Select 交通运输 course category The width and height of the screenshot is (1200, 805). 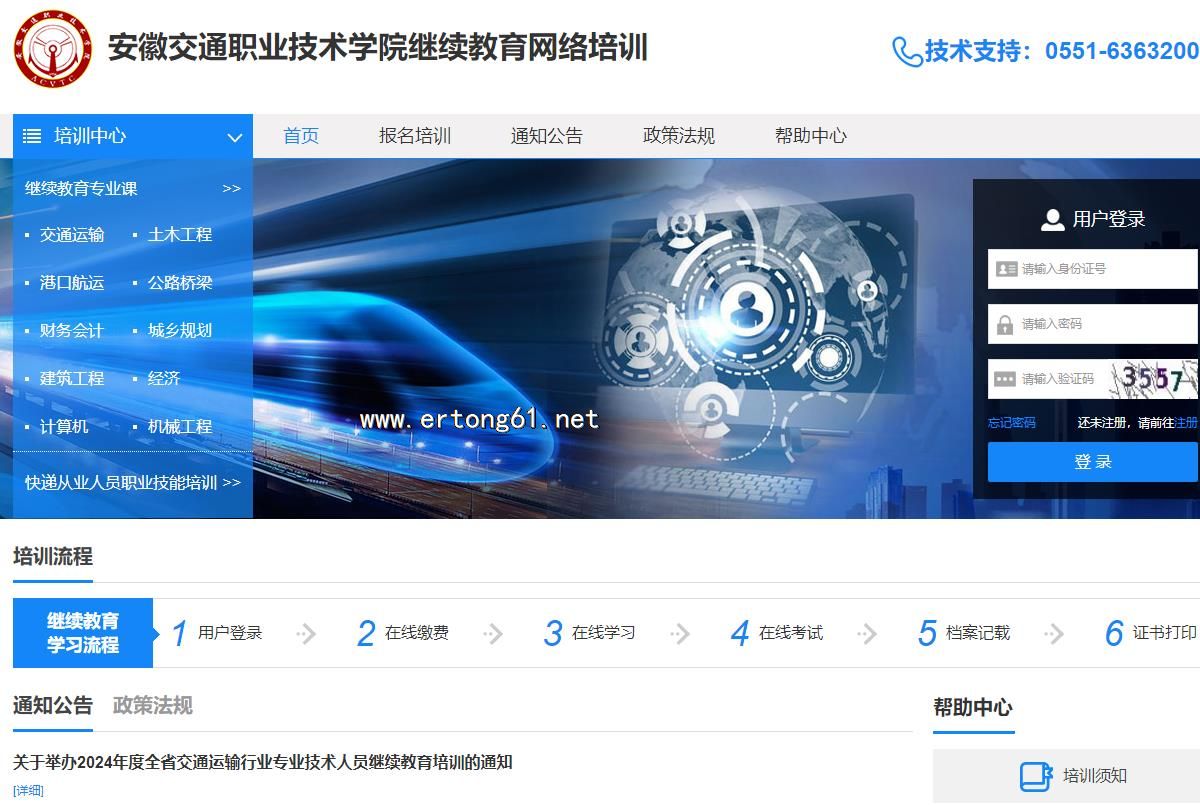72,234
